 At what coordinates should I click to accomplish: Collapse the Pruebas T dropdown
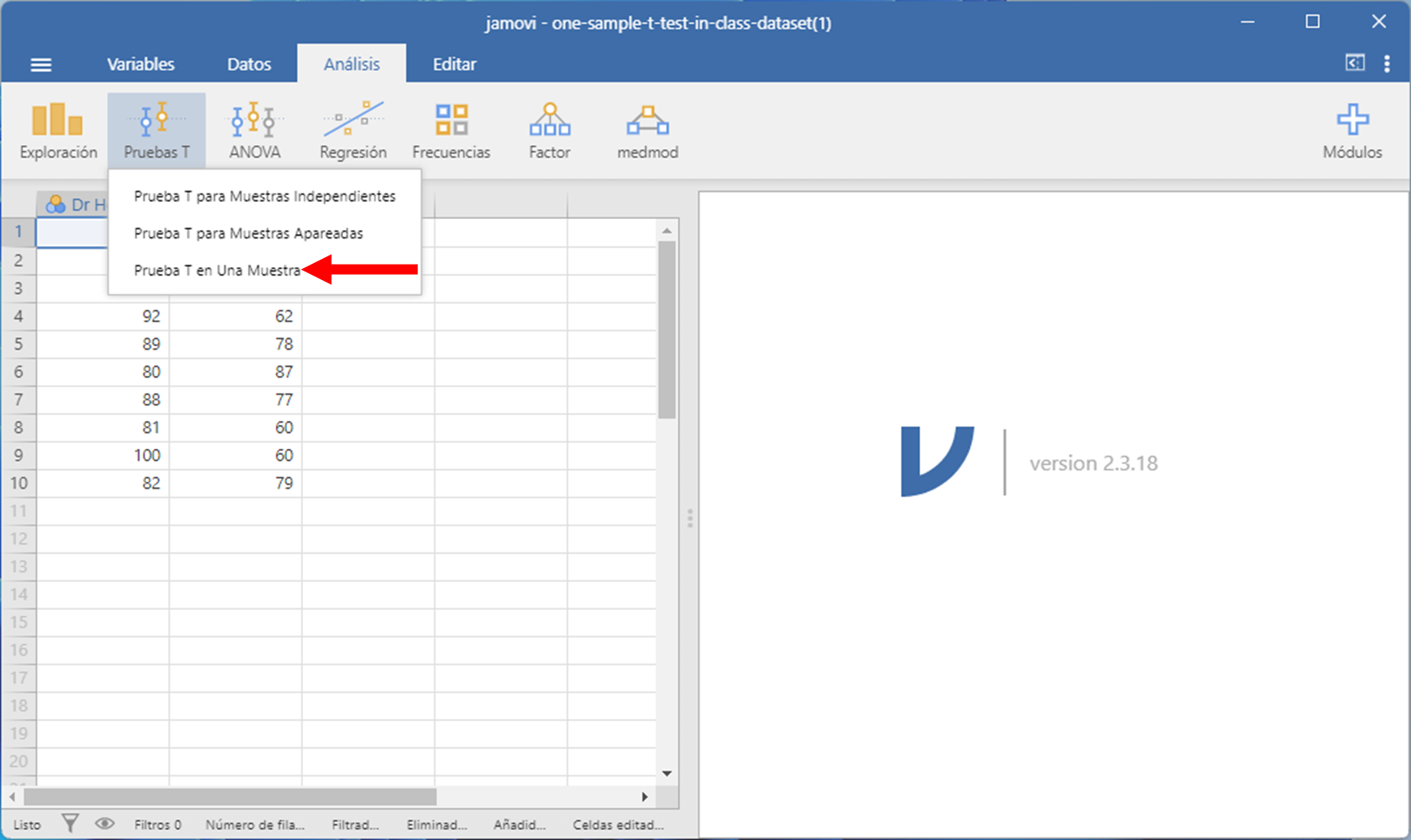click(x=156, y=130)
